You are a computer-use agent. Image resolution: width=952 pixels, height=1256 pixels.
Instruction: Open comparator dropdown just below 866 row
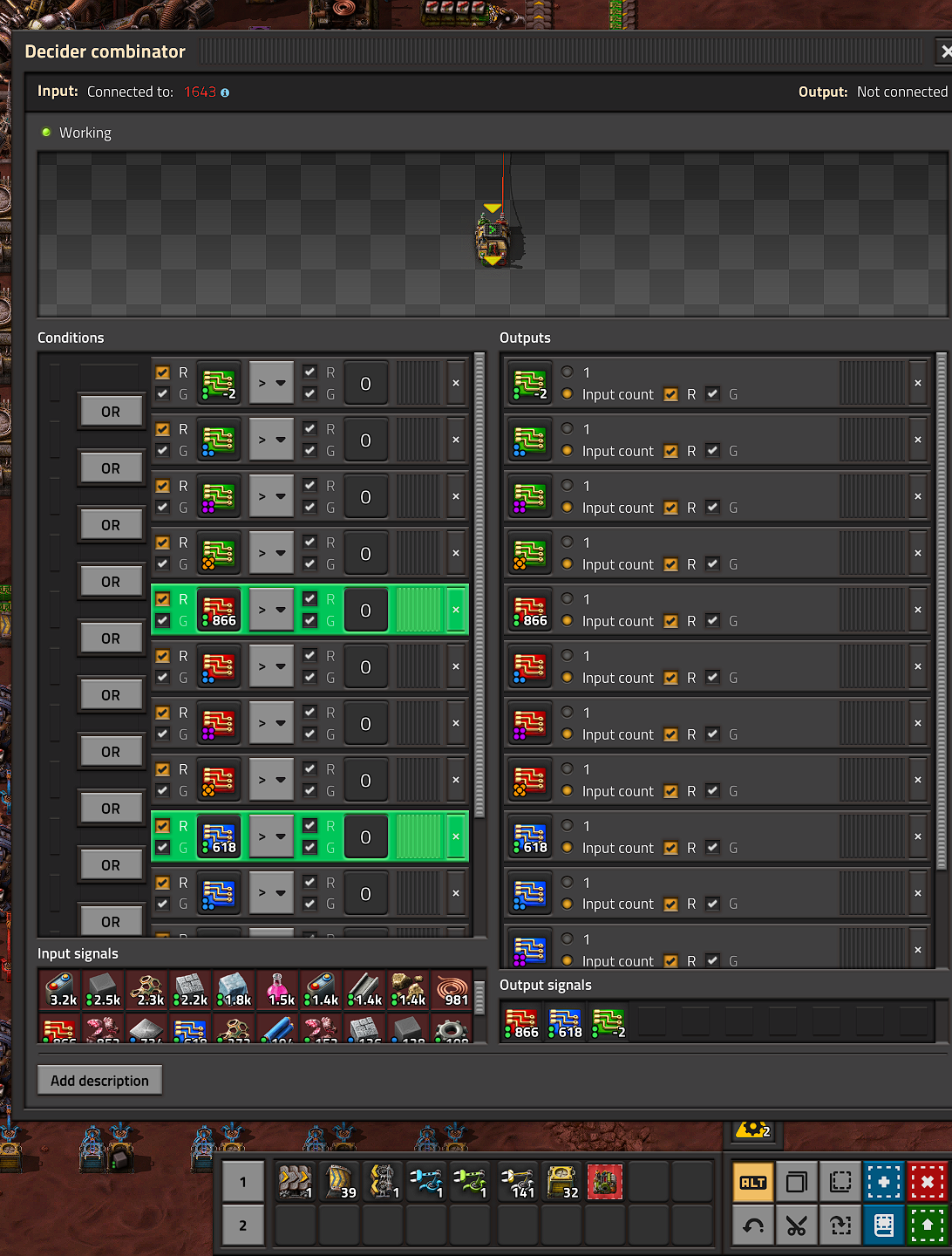[271, 667]
